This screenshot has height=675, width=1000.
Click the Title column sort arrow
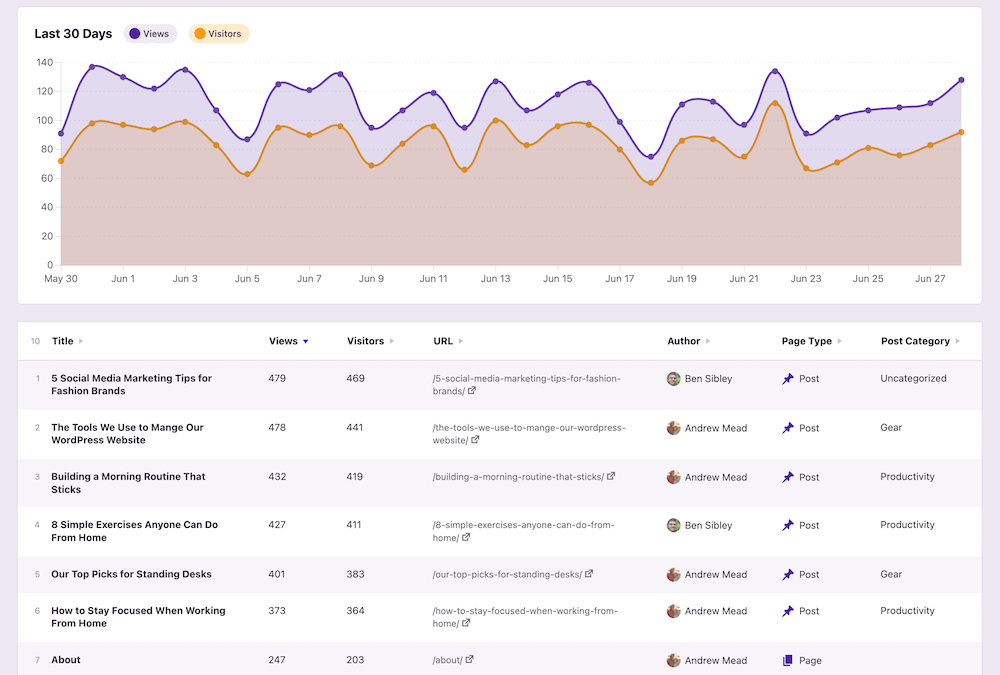tap(82, 341)
